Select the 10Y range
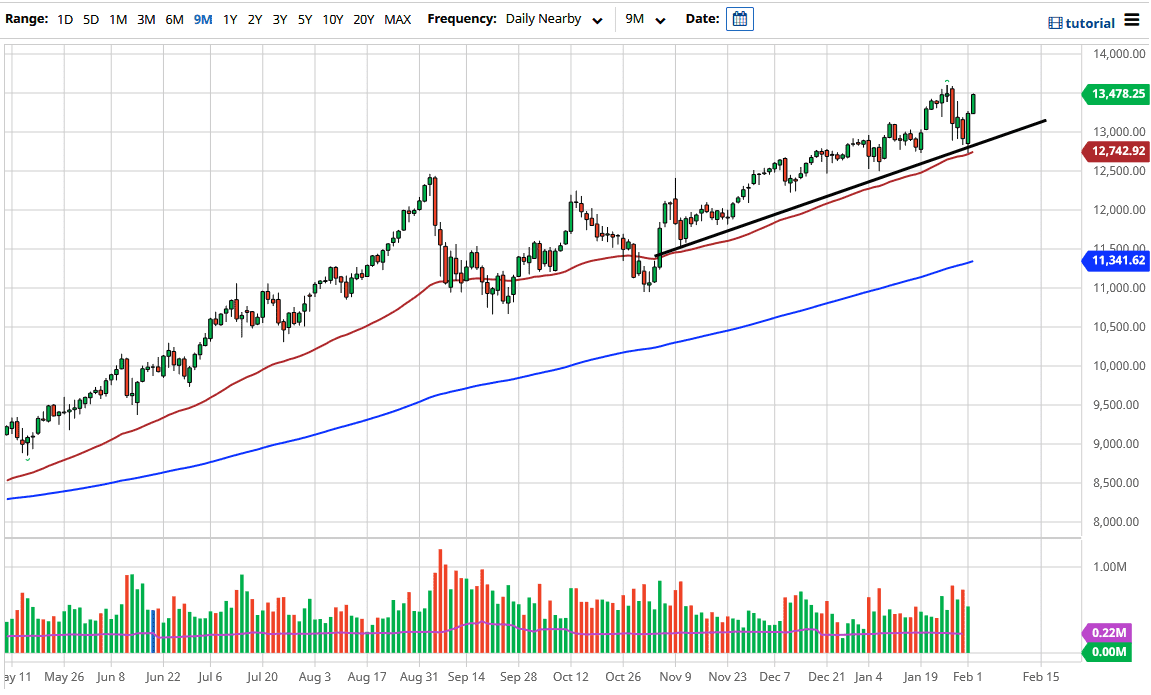The image size is (1151, 695). click(332, 18)
